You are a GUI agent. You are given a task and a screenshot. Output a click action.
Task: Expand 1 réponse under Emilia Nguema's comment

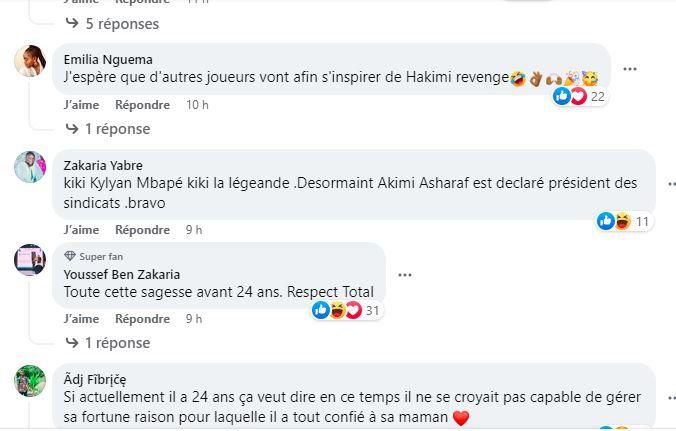(x=108, y=129)
